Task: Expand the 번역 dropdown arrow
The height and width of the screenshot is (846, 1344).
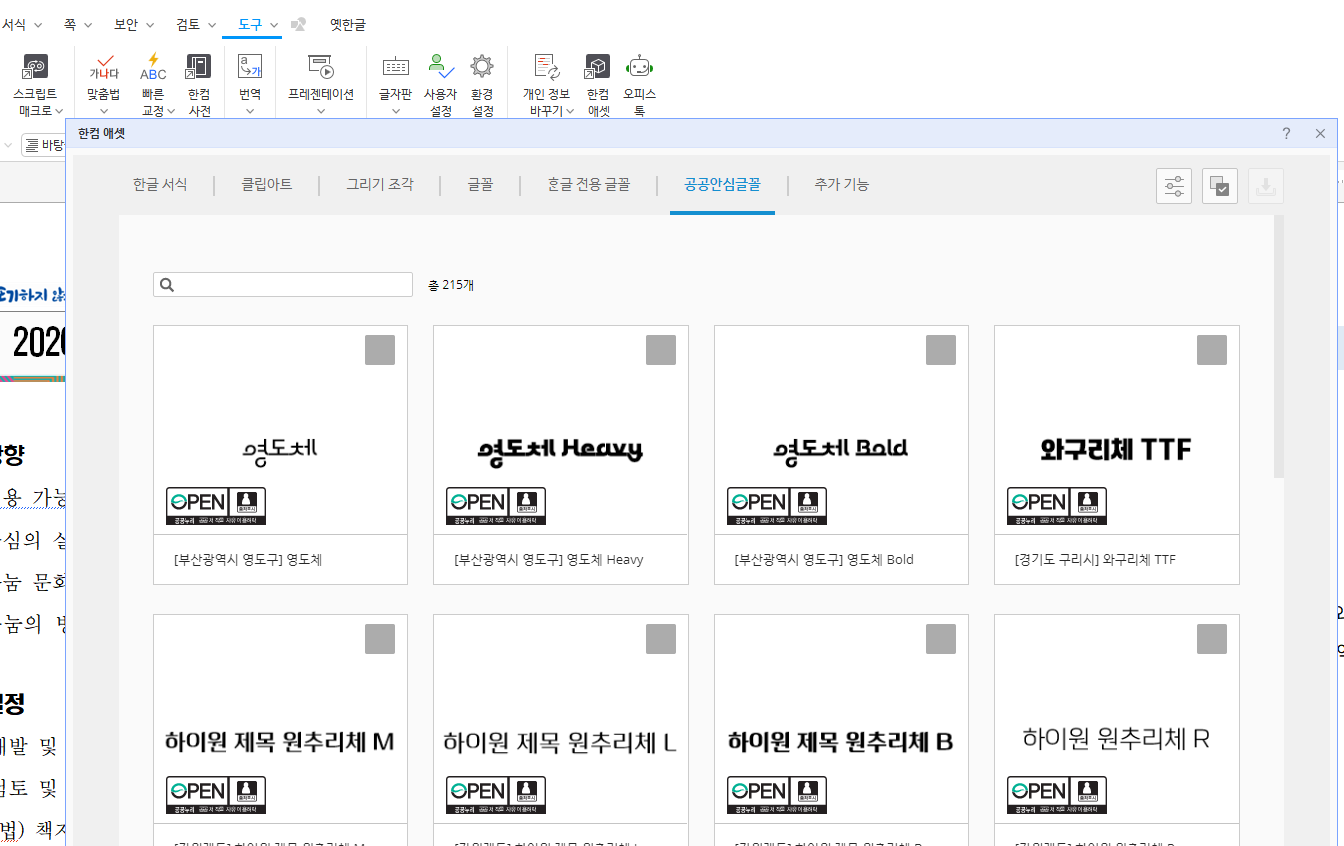Action: coord(250,111)
